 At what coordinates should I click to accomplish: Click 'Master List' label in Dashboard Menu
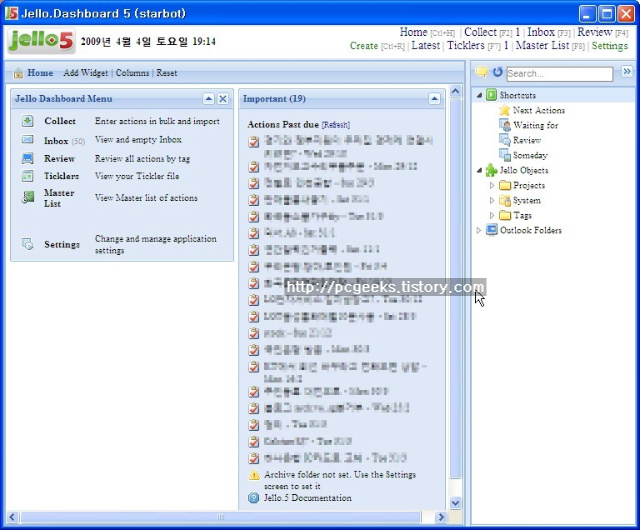click(59, 198)
